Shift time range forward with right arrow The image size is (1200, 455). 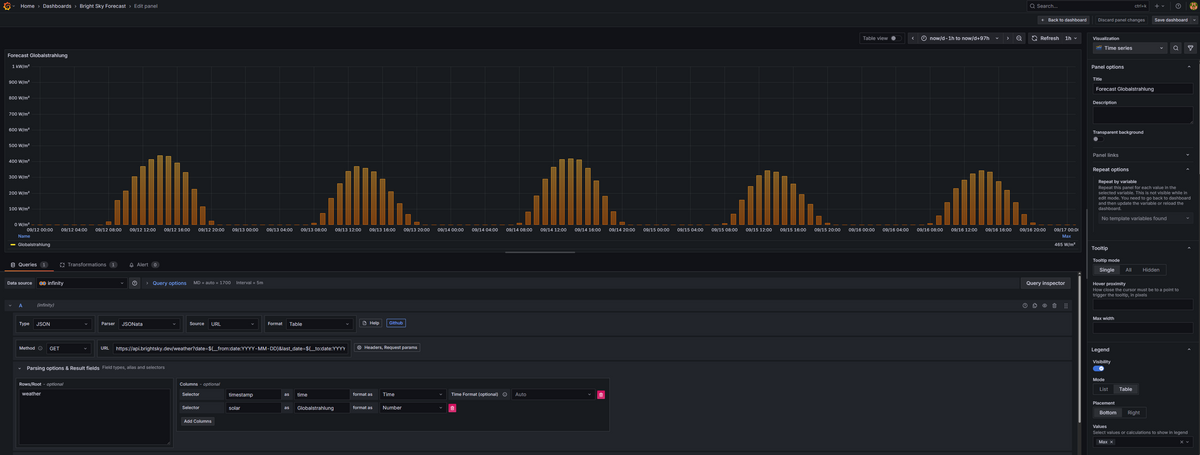(x=1008, y=38)
